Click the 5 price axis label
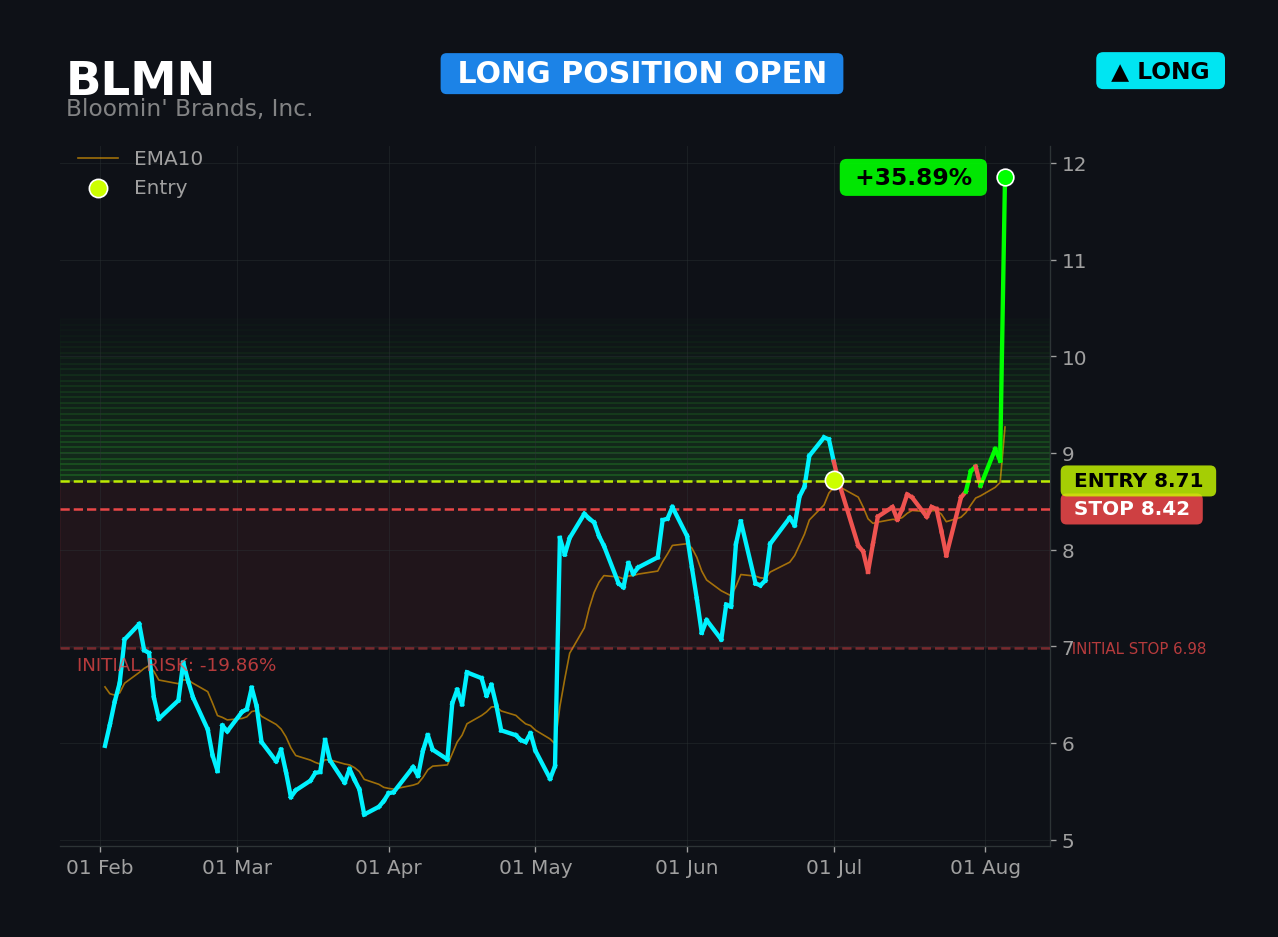Screen dimensions: 1278x937 1068,841
